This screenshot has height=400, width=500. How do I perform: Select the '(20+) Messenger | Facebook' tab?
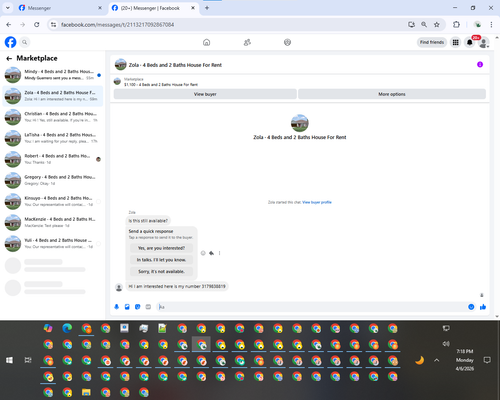click(153, 8)
